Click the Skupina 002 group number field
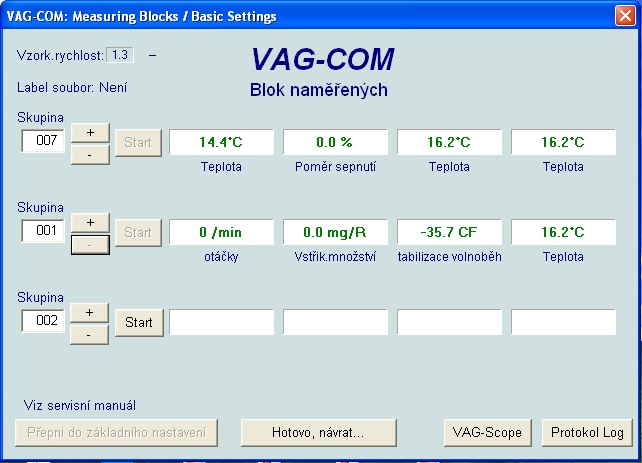Screen dimensions: 642x463 [x=43, y=321]
